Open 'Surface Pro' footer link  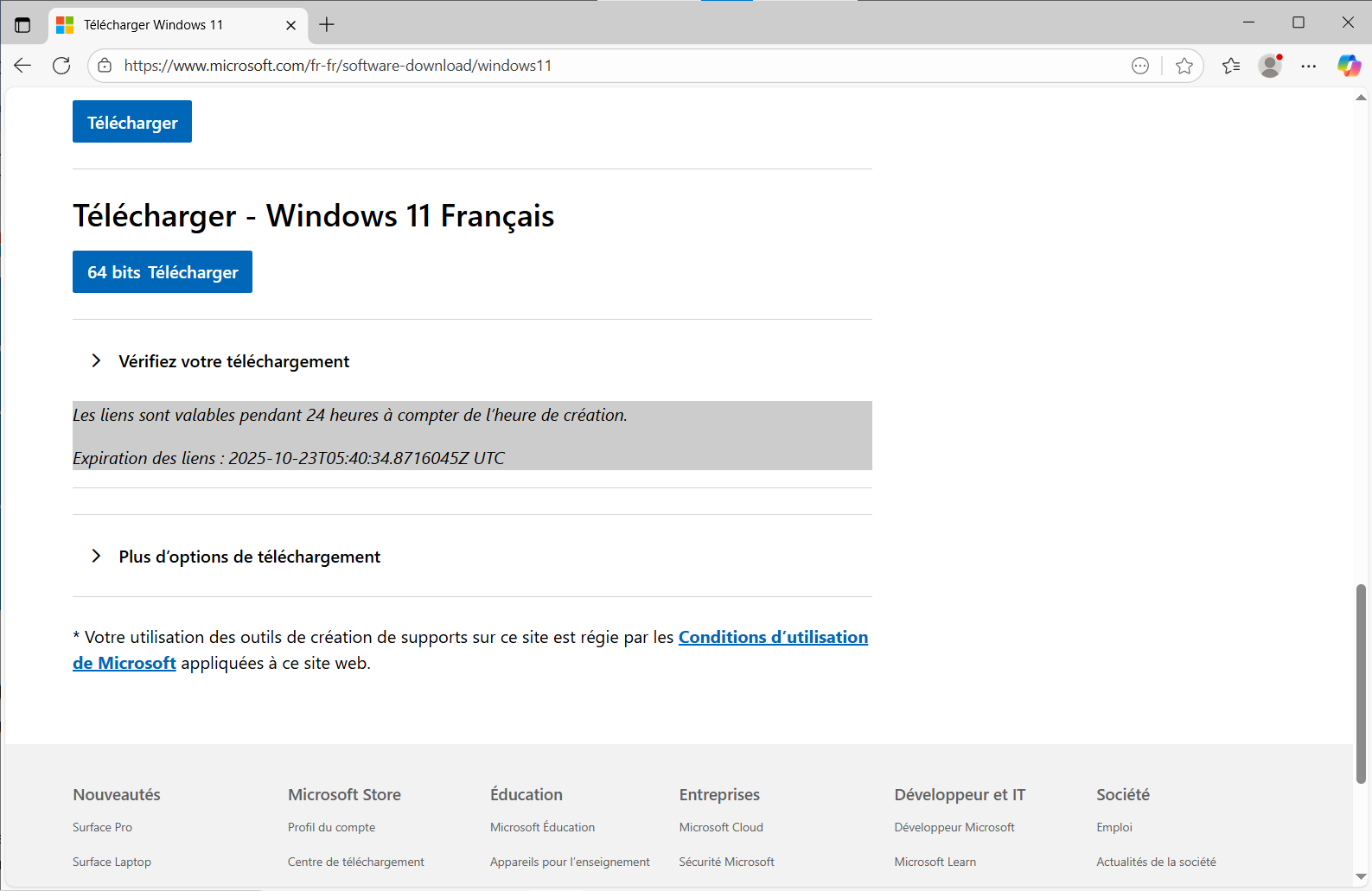(x=102, y=827)
